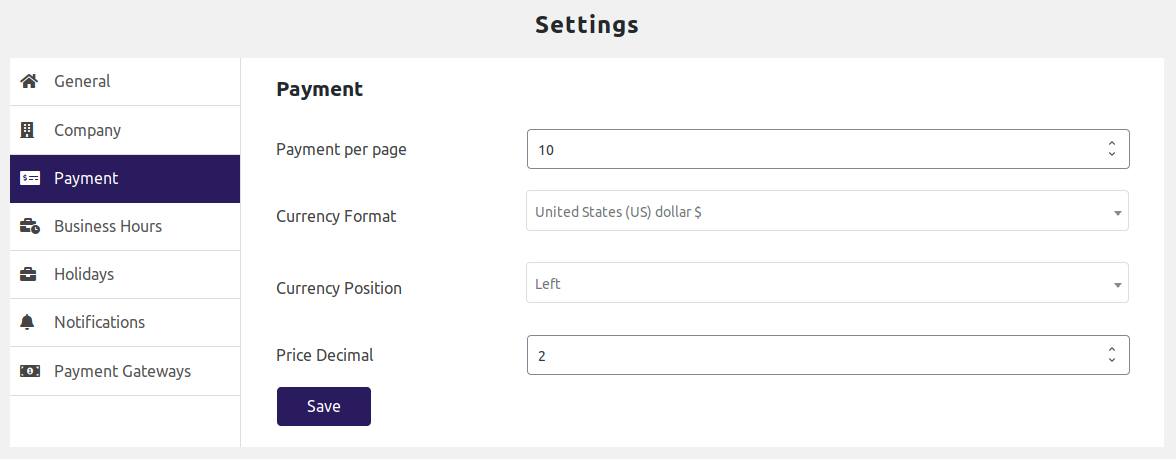Click the Currency Format dropdown arrow
This screenshot has height=459, width=1176.
[x=1117, y=213]
